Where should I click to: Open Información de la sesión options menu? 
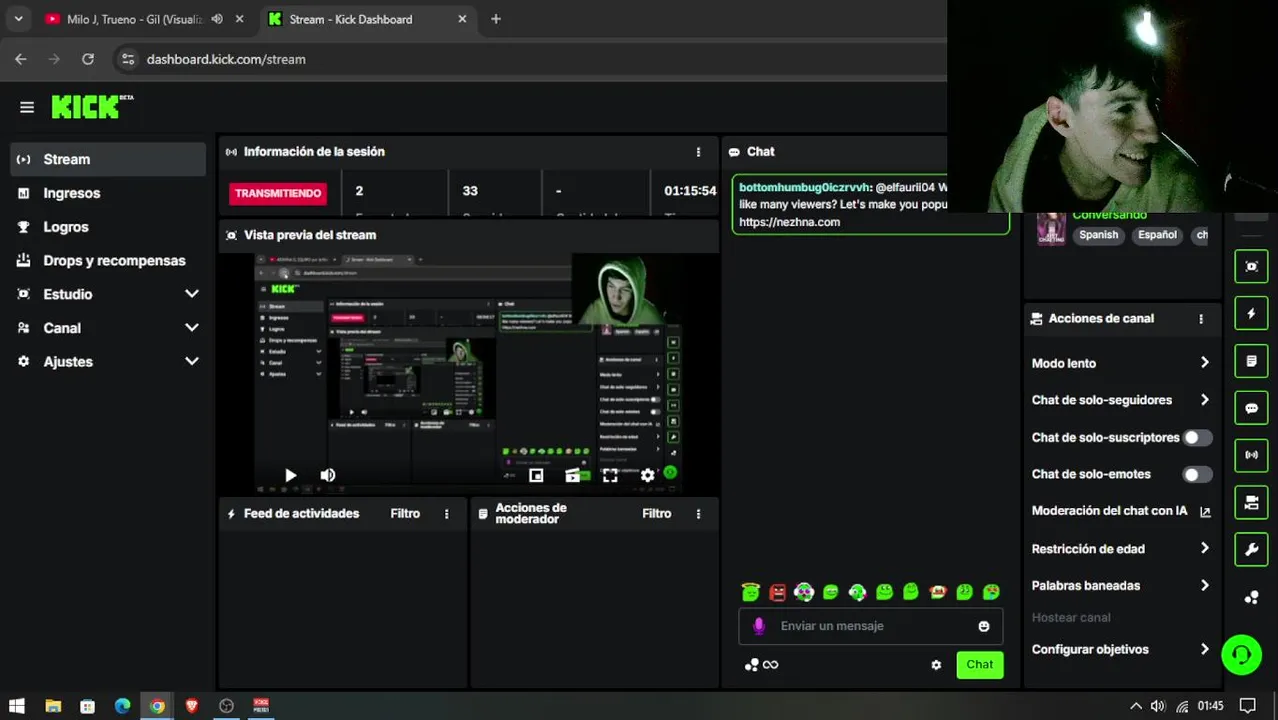coord(698,152)
